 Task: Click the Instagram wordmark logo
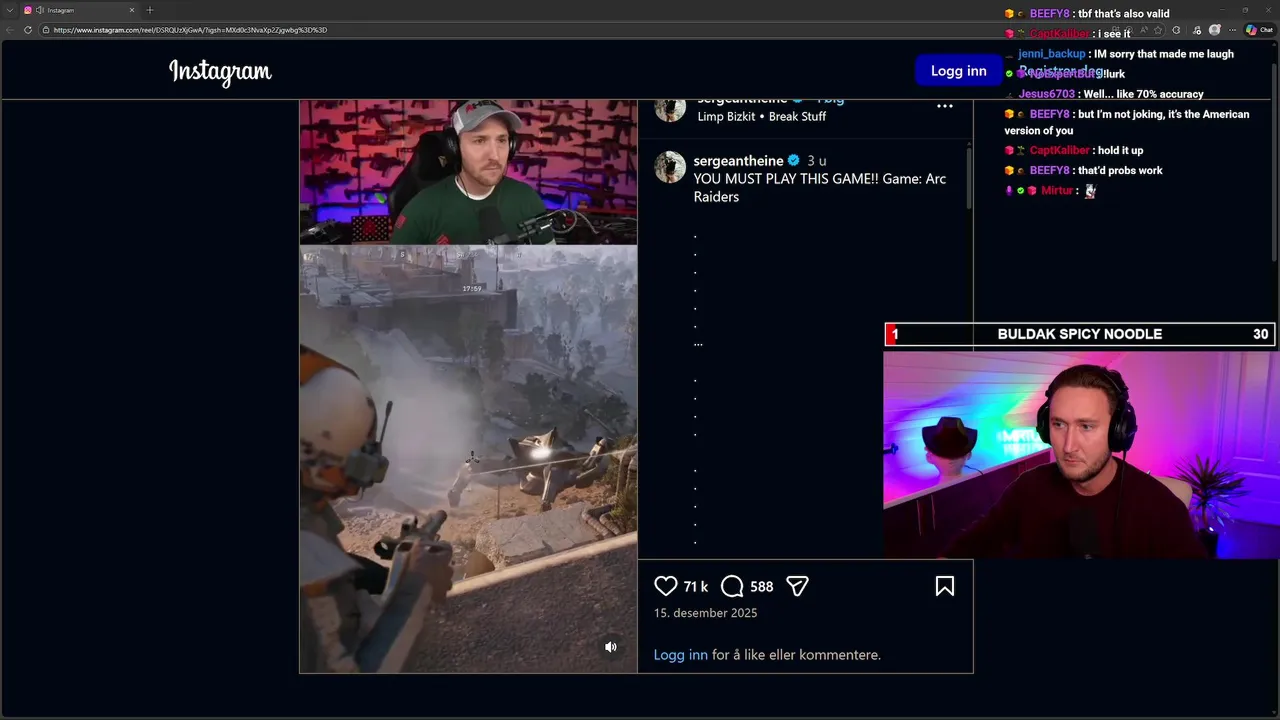[x=220, y=72]
